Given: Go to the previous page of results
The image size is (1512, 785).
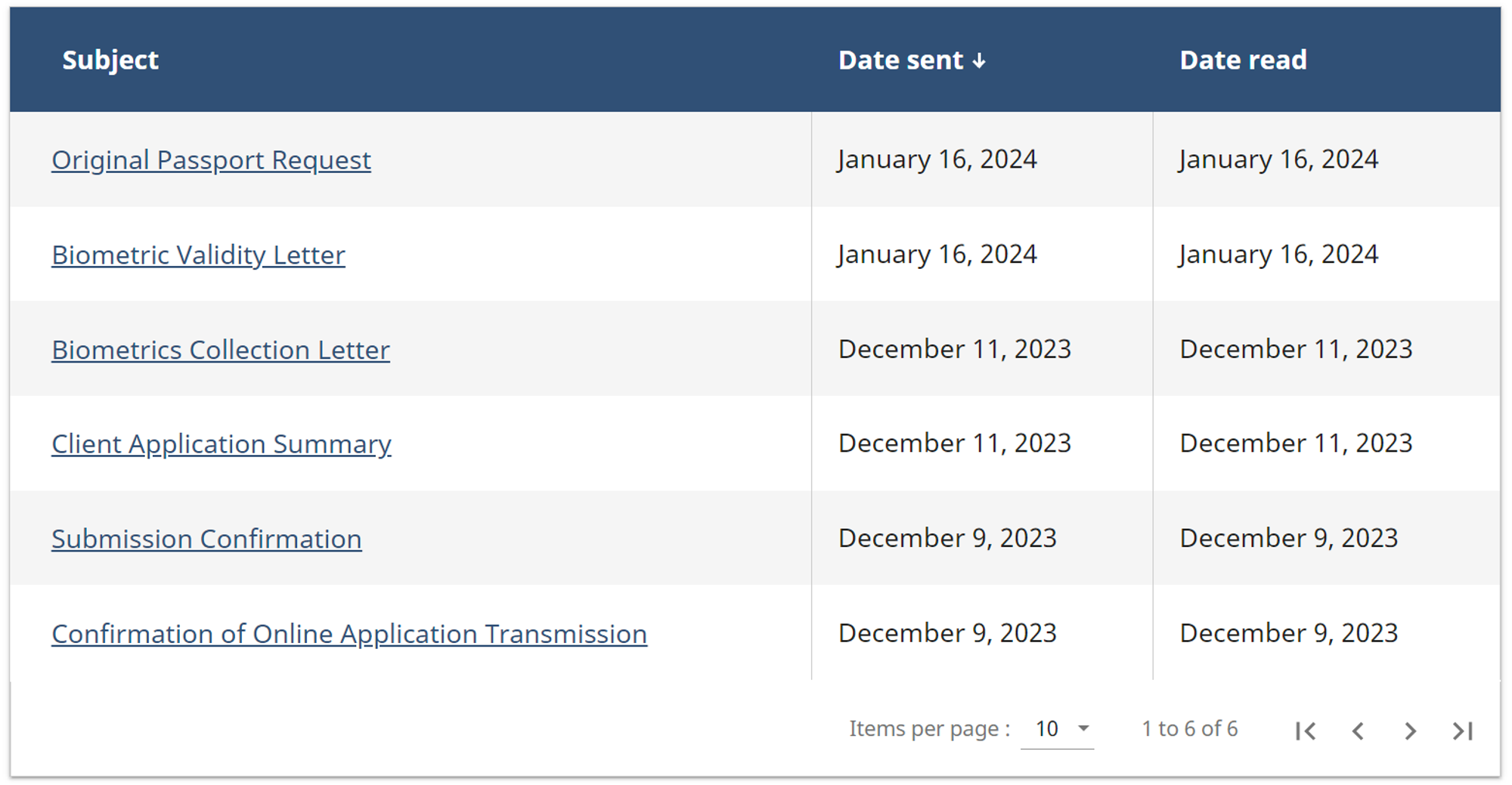Looking at the screenshot, I should [1358, 731].
